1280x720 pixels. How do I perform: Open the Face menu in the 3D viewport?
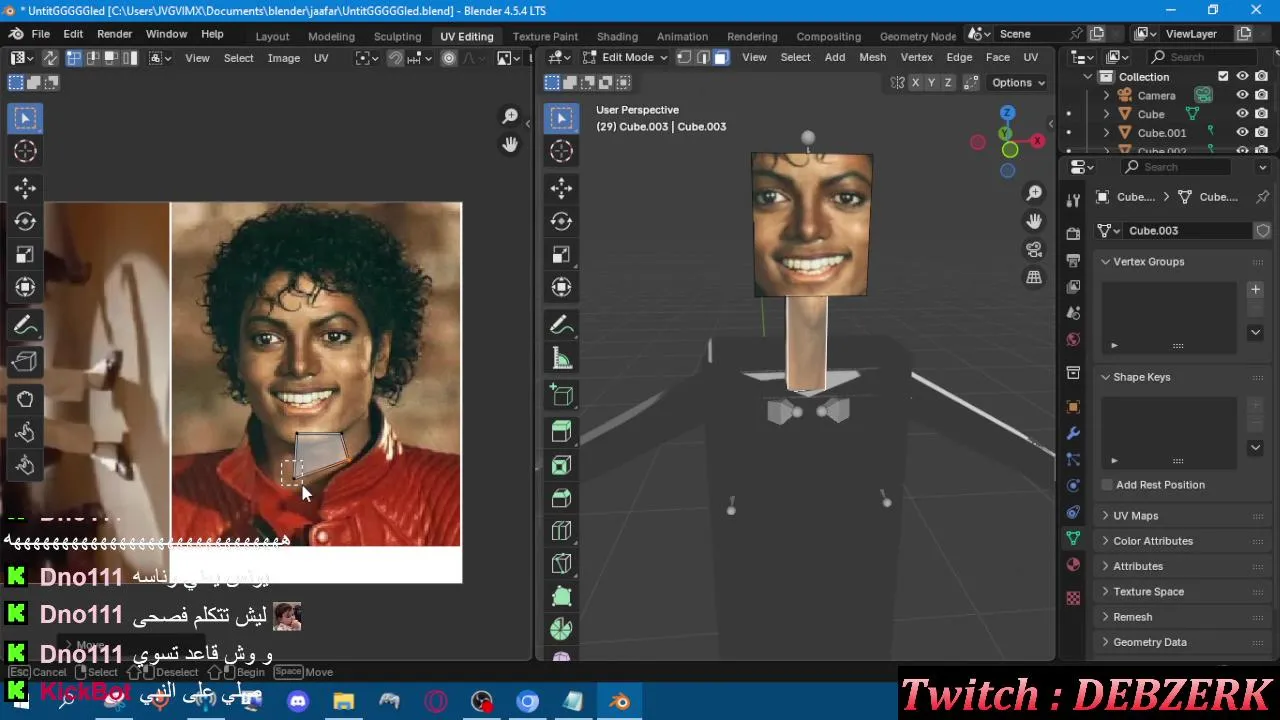[997, 57]
